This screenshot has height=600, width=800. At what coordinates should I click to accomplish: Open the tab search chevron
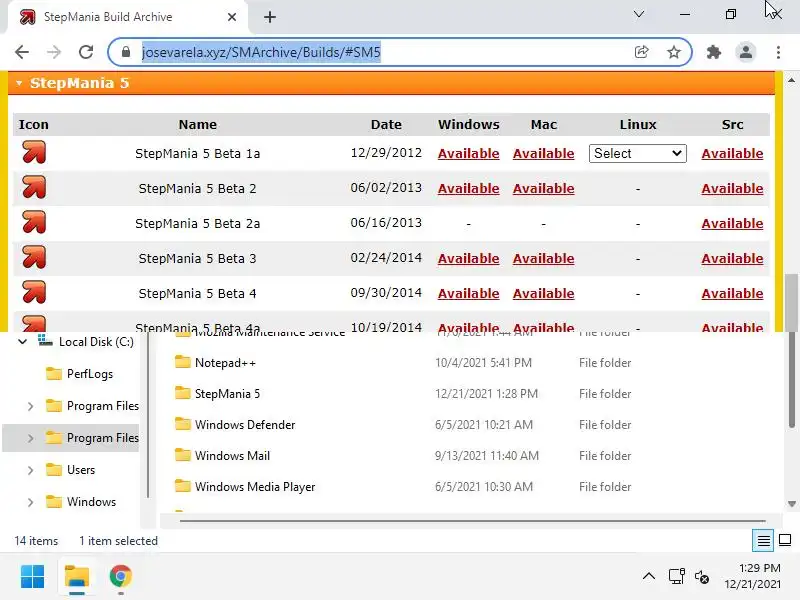click(x=639, y=14)
